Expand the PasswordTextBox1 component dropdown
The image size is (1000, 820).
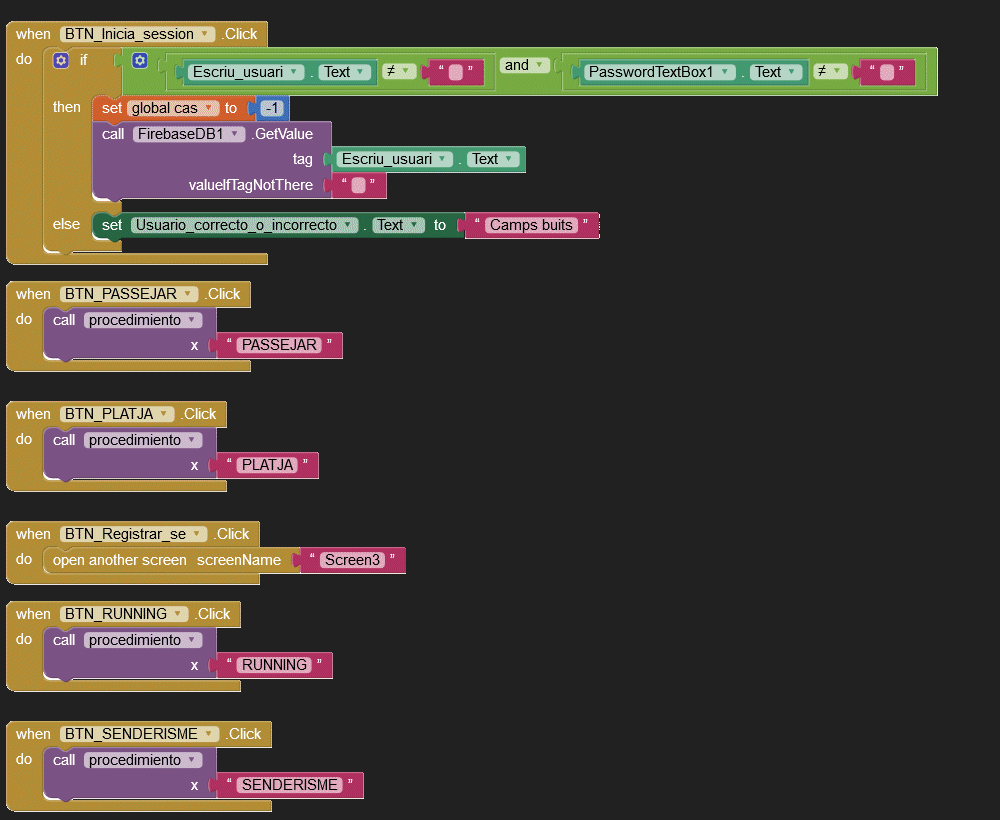coord(727,72)
